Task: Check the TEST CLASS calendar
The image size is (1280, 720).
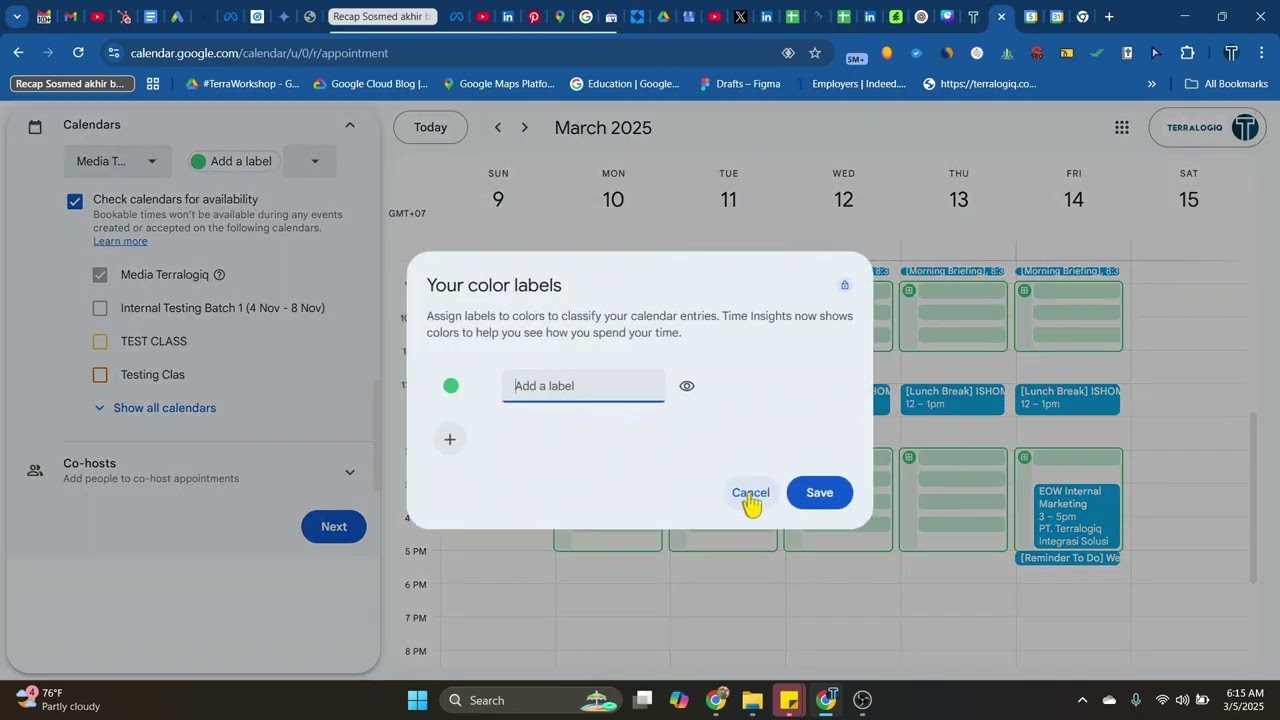Action: click(x=100, y=342)
